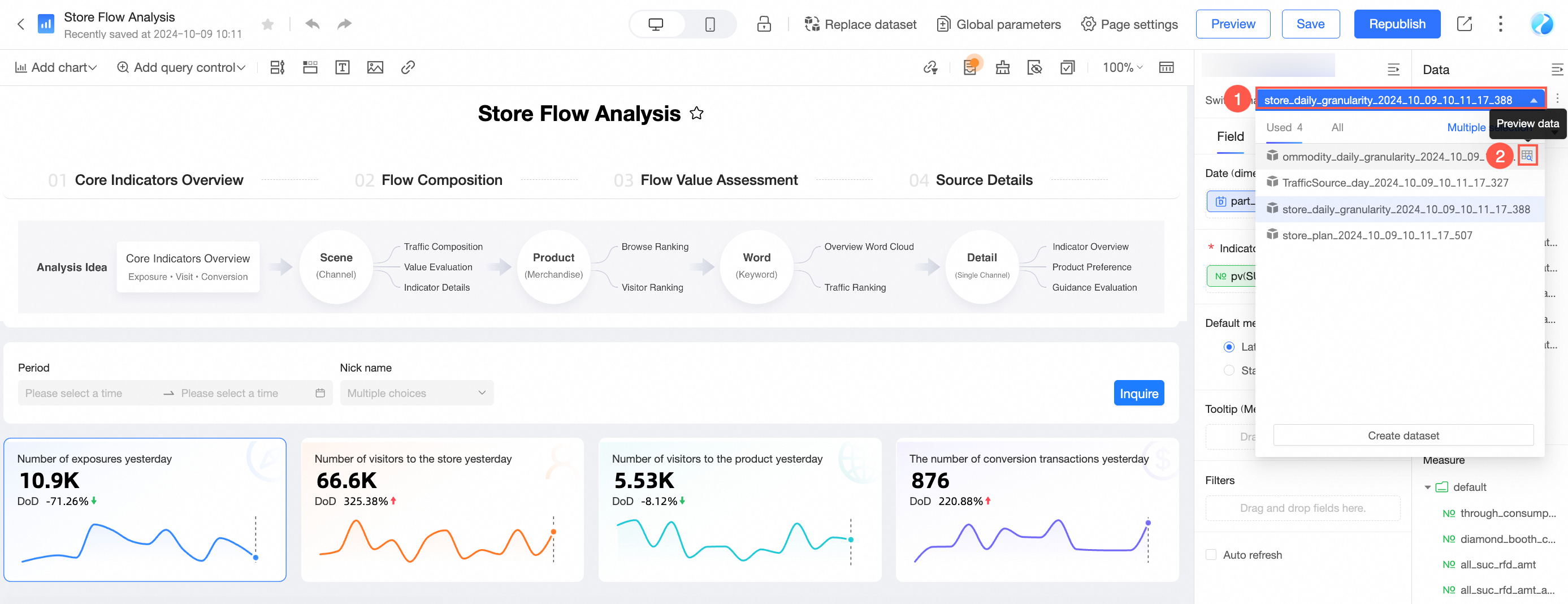Select the first Default measure radio option
This screenshot has height=604, width=1568.
click(1229, 347)
